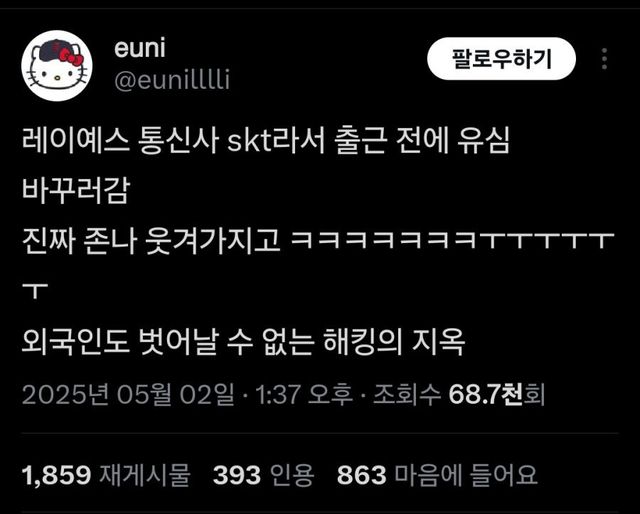Click the line 외국인도 벗어날 수 없는
Screen dimensions: 640x514
pyautogui.click(x=168, y=340)
